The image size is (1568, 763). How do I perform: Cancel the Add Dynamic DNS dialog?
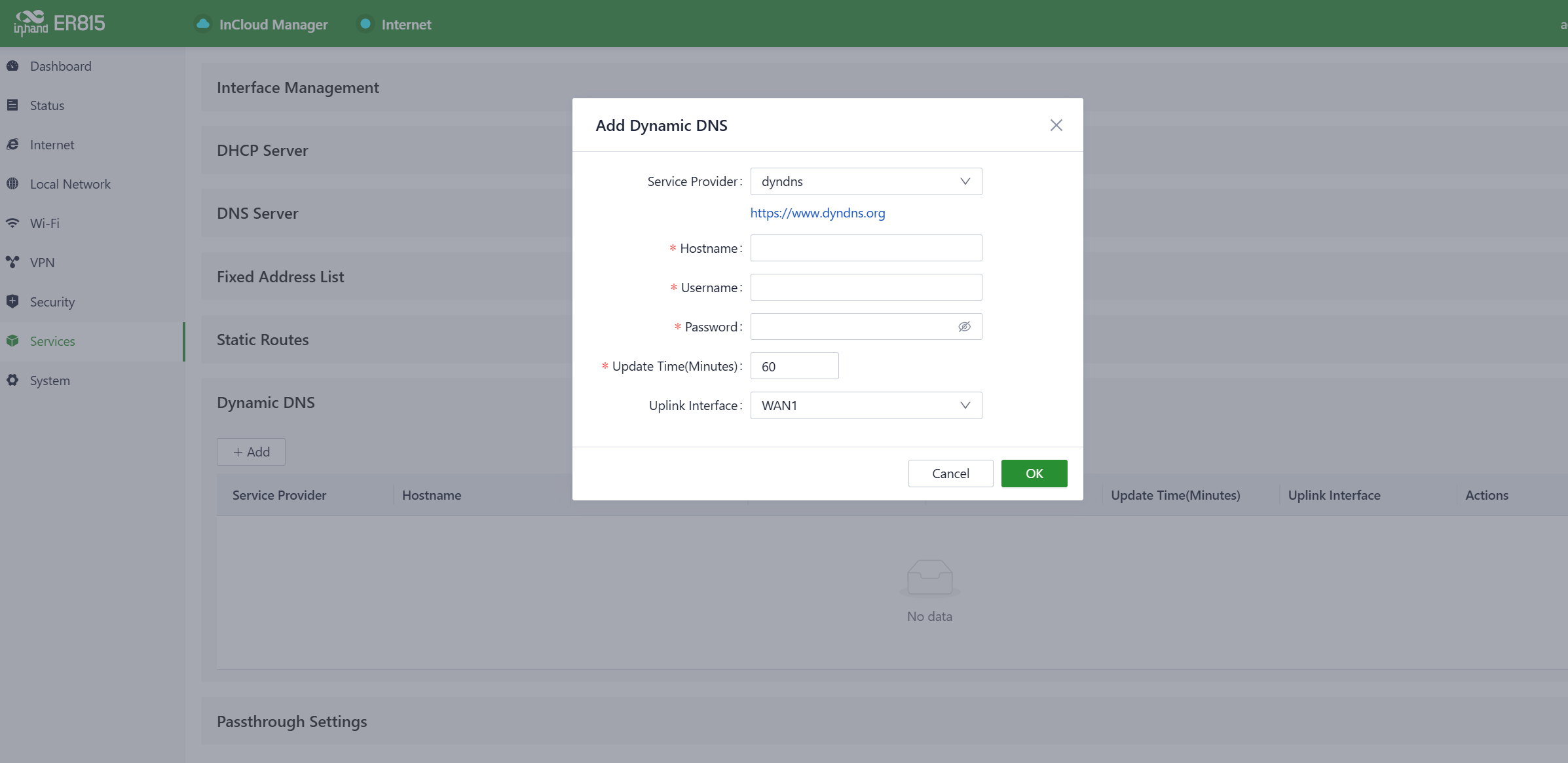coord(950,474)
